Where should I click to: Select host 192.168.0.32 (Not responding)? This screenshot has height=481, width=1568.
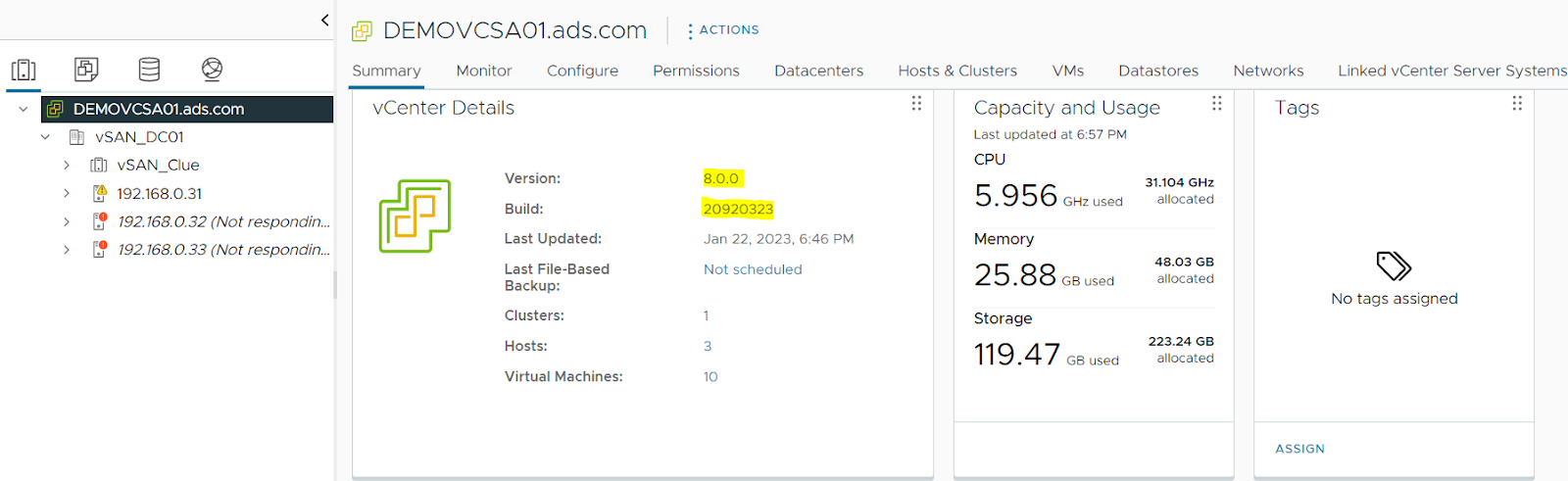(x=223, y=221)
